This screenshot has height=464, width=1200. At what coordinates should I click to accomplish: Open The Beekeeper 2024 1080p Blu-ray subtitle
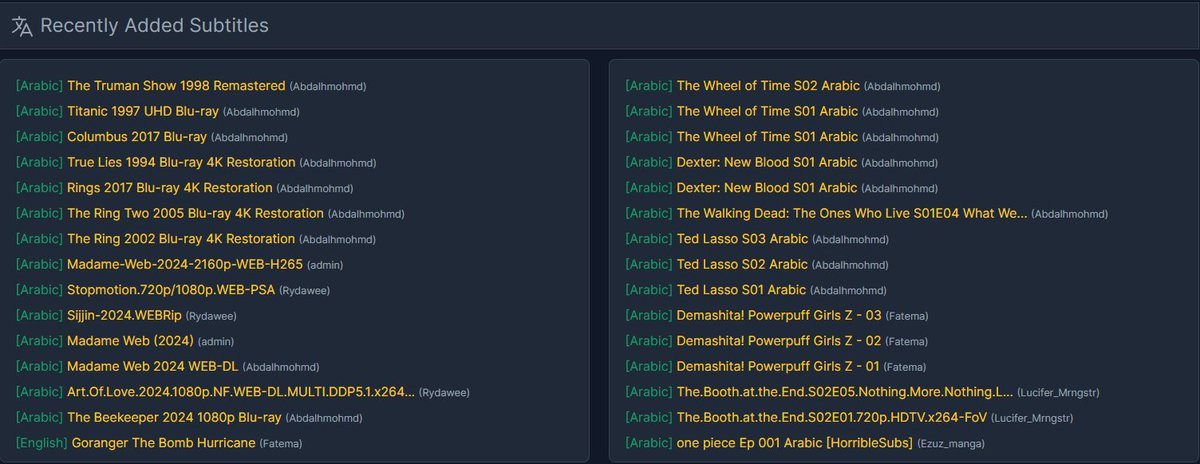point(174,417)
